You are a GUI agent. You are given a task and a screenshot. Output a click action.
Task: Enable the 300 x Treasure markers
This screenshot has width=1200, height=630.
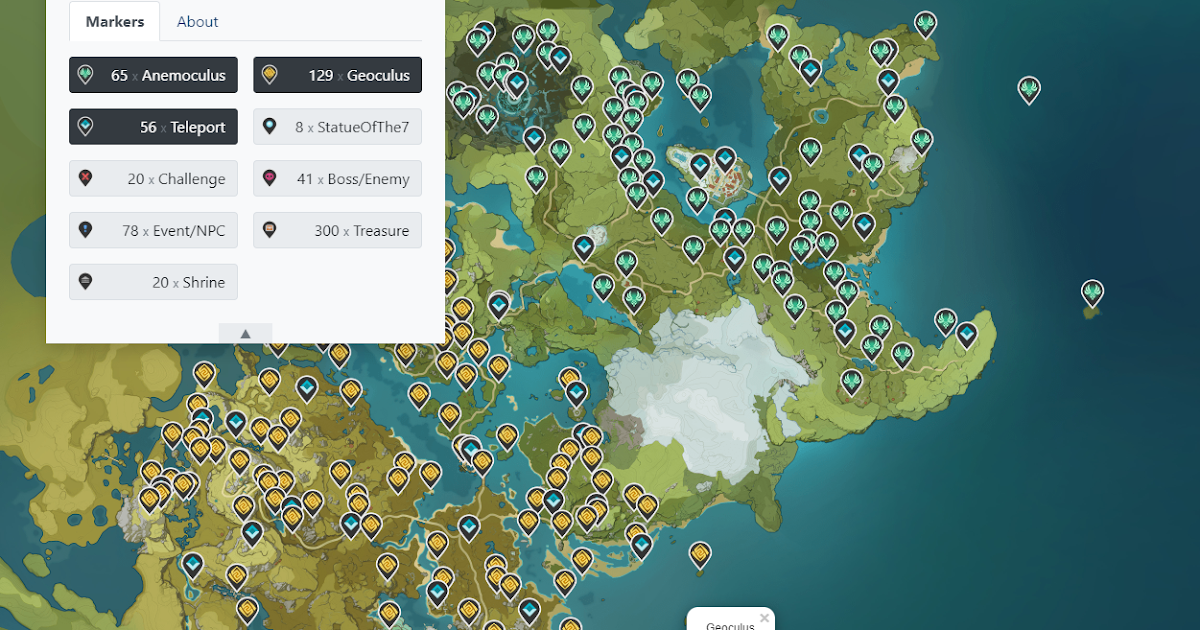point(337,231)
